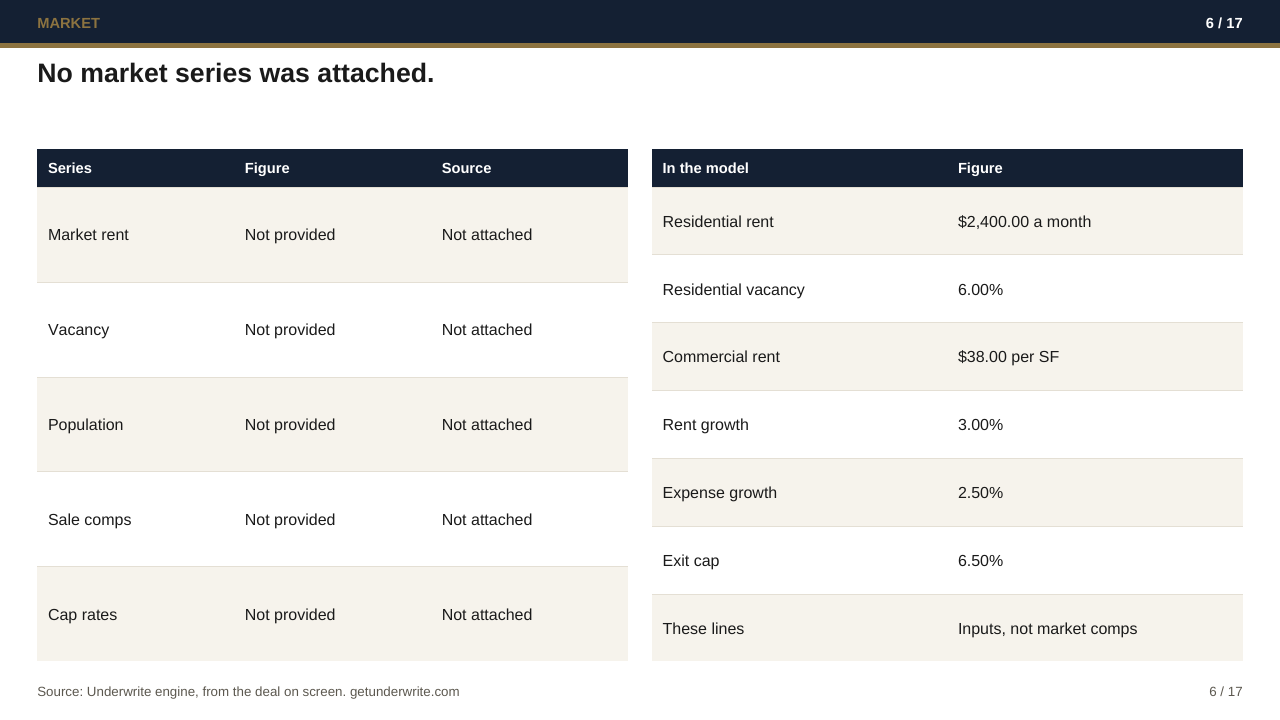The height and width of the screenshot is (720, 1280).
Task: Select the $38.00 per SF value
Action: tap(1008, 357)
